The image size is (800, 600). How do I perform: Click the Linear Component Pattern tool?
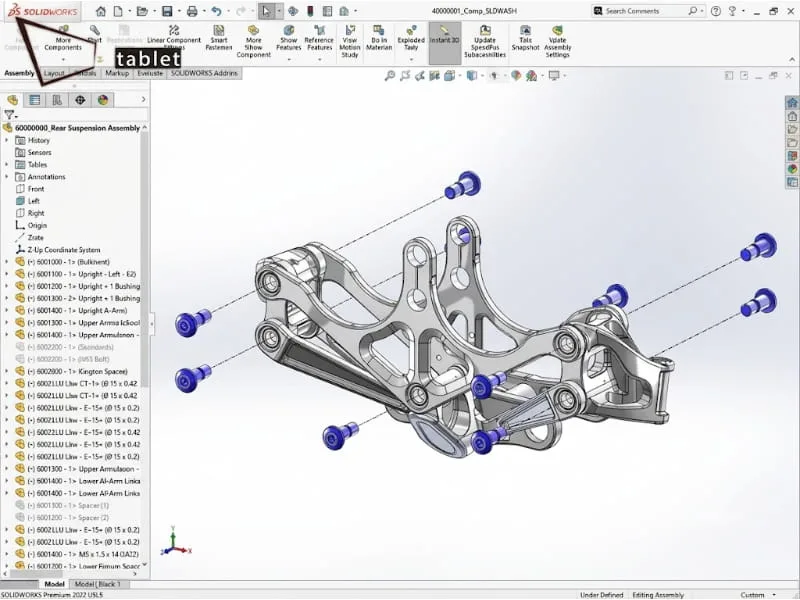(174, 38)
